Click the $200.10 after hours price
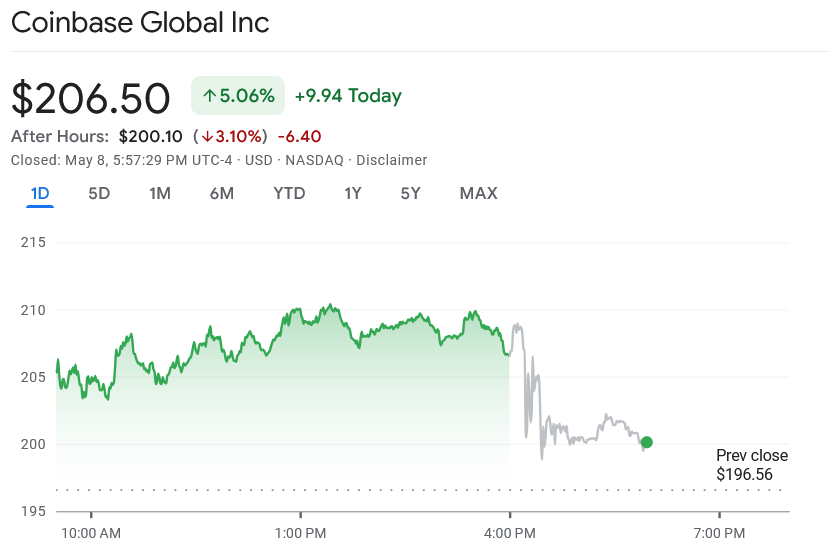 point(150,136)
